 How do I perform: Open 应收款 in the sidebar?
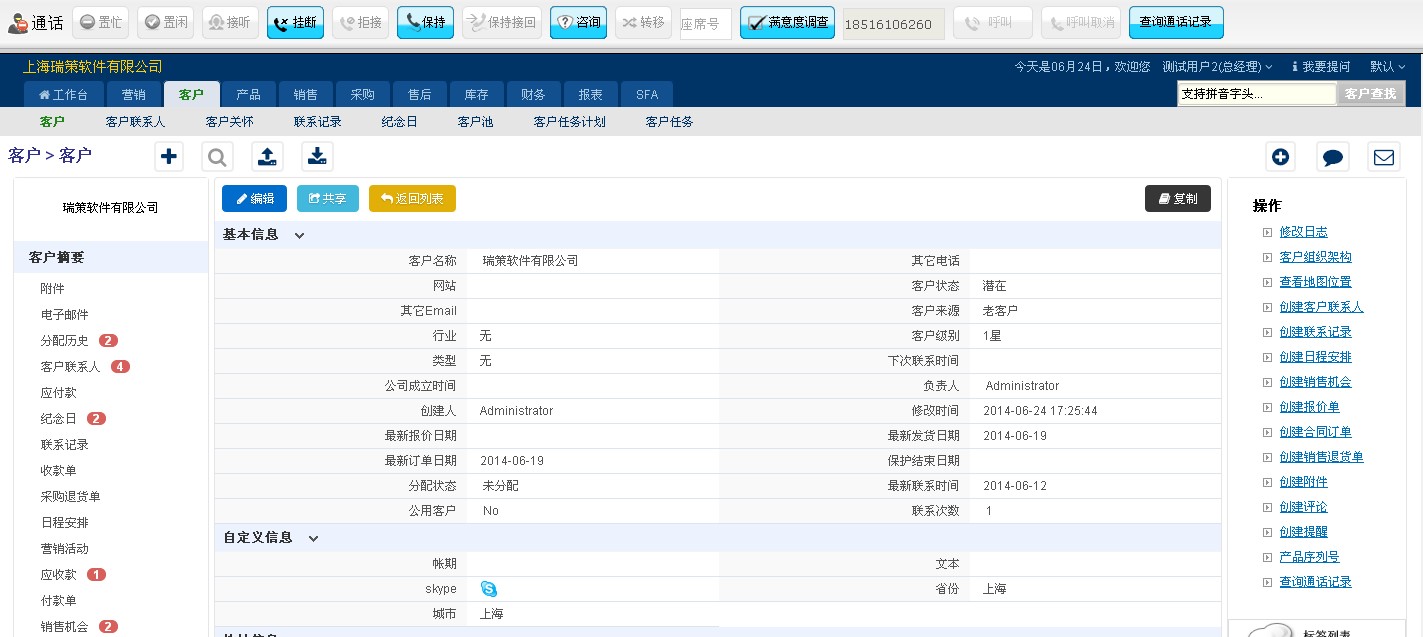59,575
